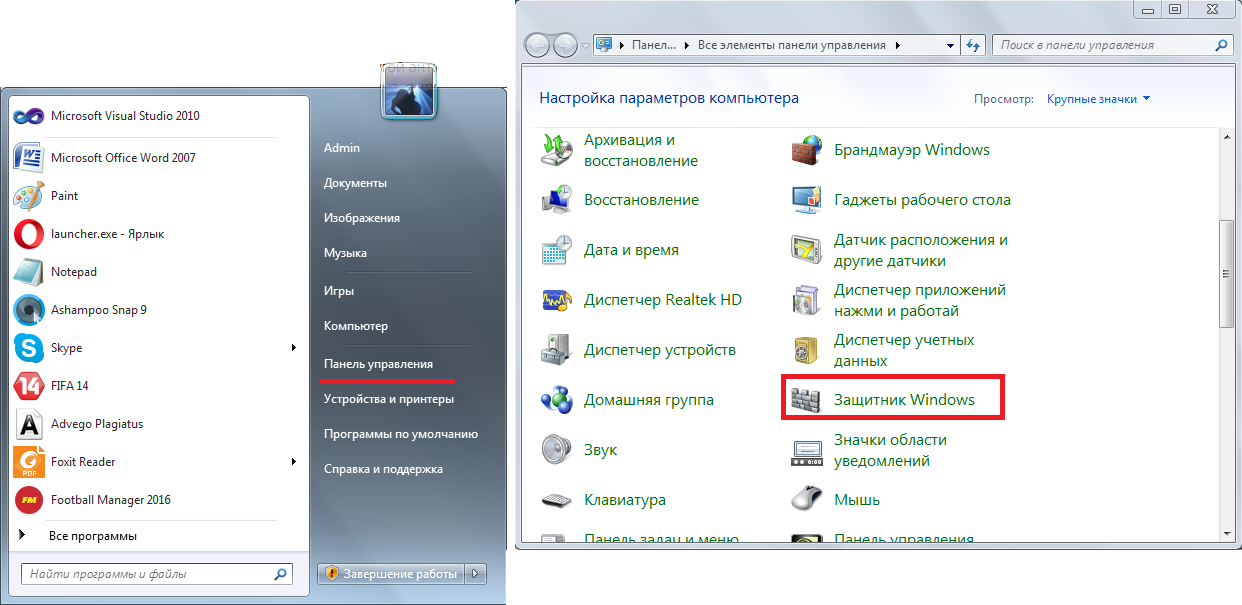
Task: Open shutdown options arrow beside Завершение работы
Action: click(477, 574)
